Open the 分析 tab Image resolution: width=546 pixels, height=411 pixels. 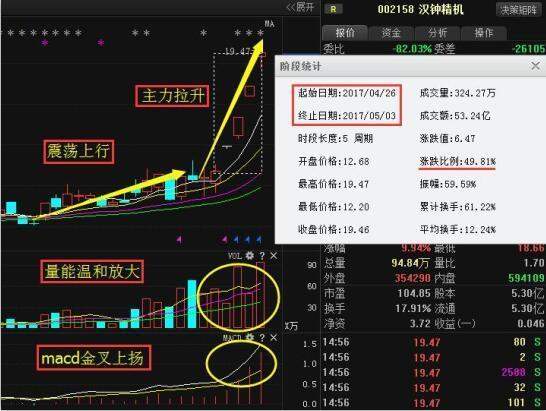(437, 33)
